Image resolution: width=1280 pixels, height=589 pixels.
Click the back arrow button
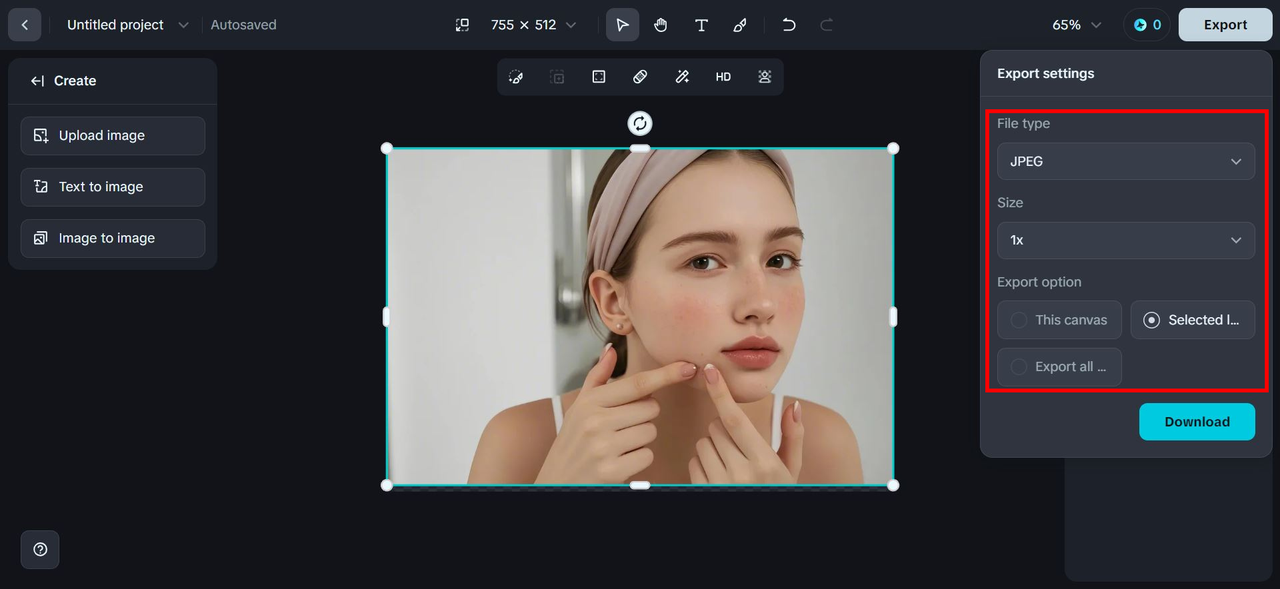pyautogui.click(x=25, y=25)
